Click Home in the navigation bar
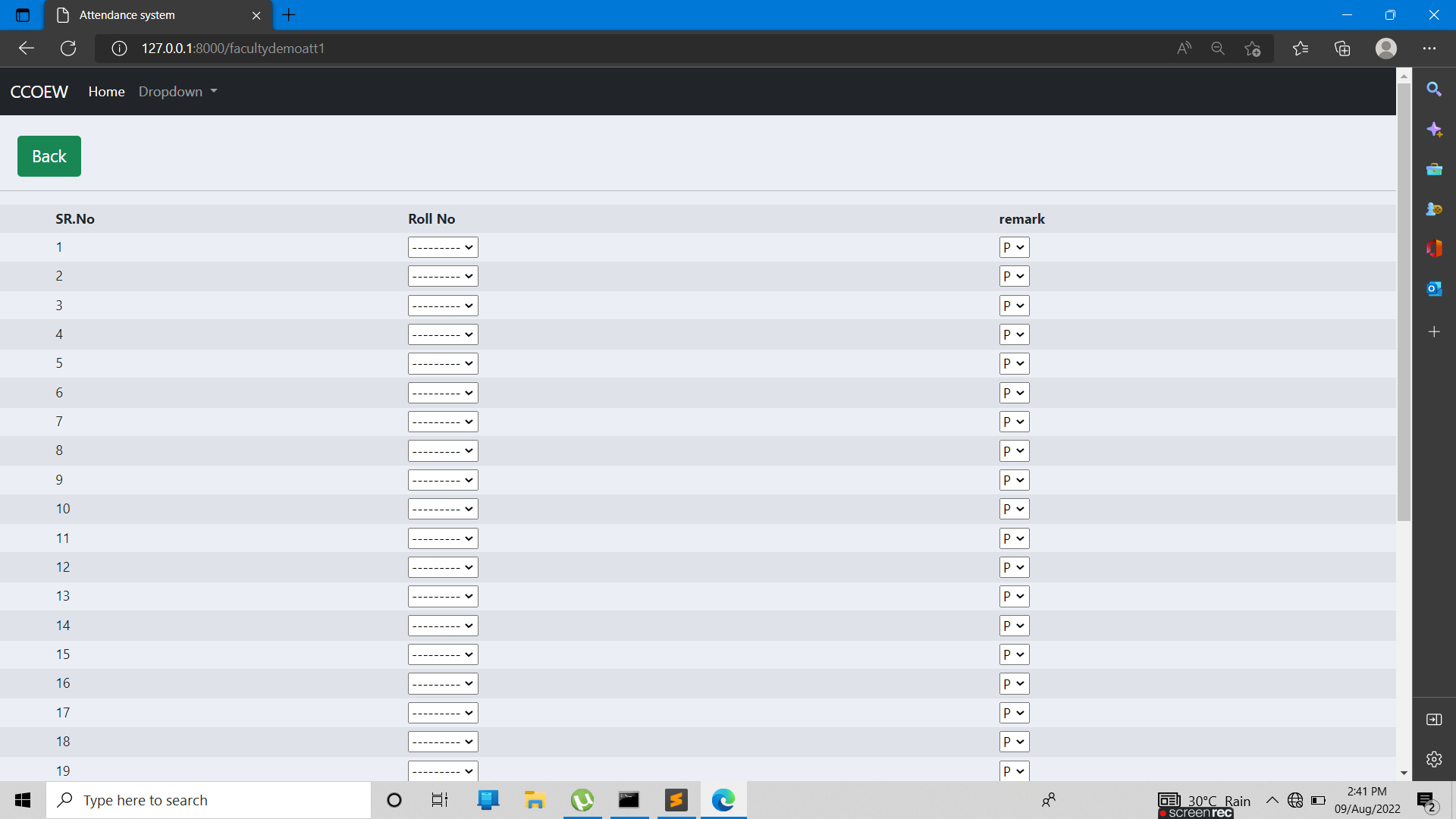The height and width of the screenshot is (819, 1456). point(106,92)
